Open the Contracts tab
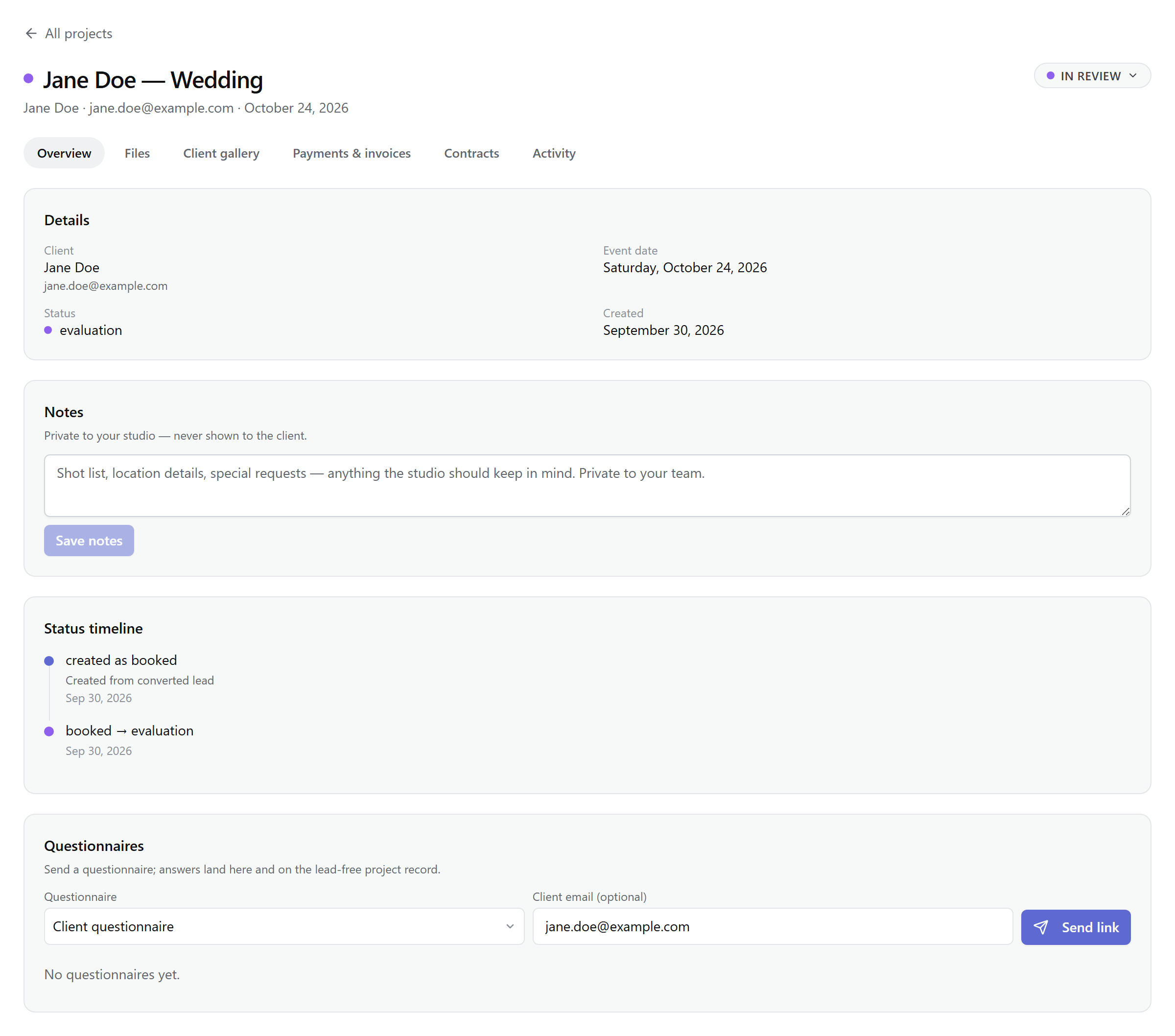 click(x=471, y=153)
